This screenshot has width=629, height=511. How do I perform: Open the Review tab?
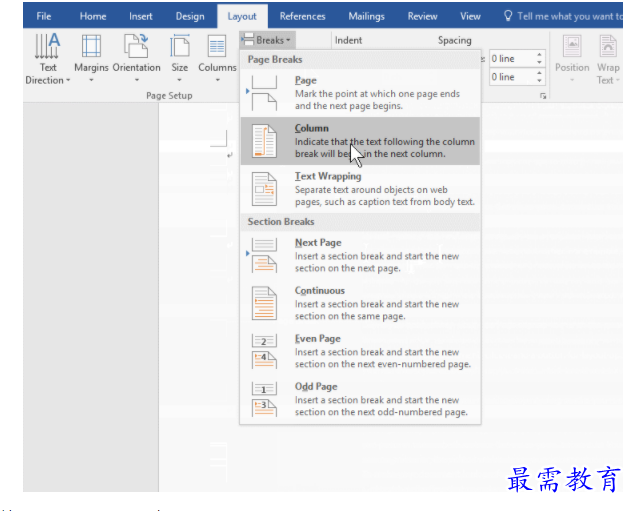(x=422, y=16)
